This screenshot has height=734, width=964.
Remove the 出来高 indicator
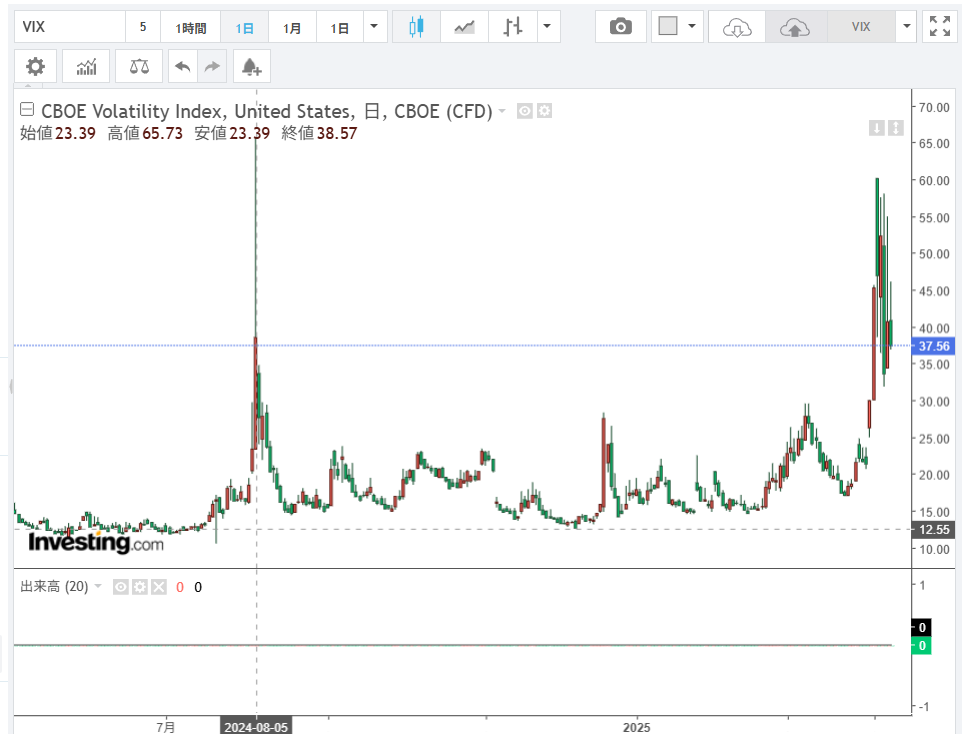(x=159, y=588)
